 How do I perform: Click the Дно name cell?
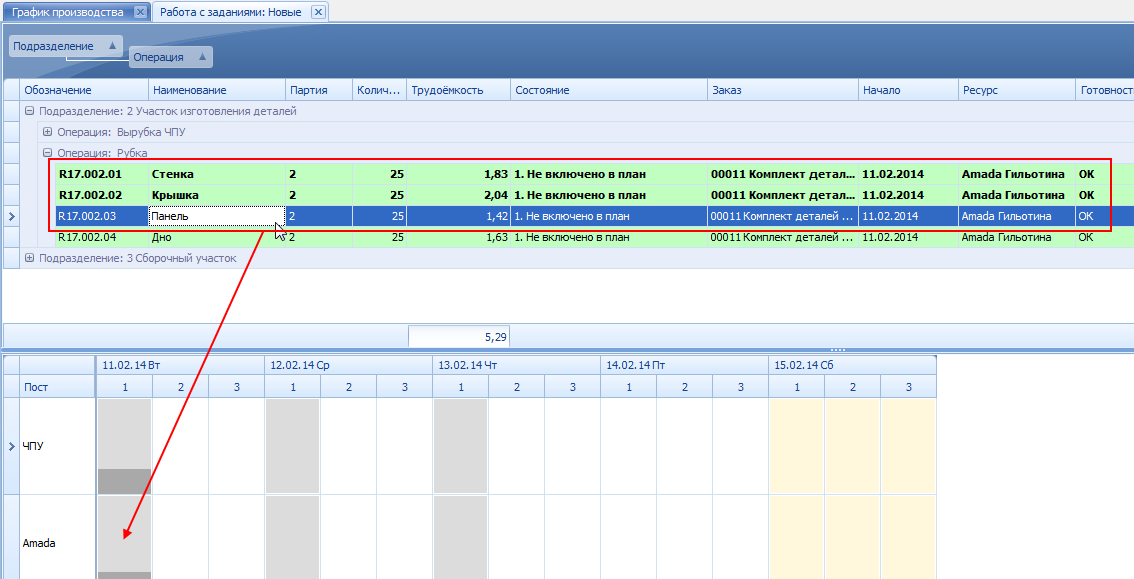coord(217,237)
